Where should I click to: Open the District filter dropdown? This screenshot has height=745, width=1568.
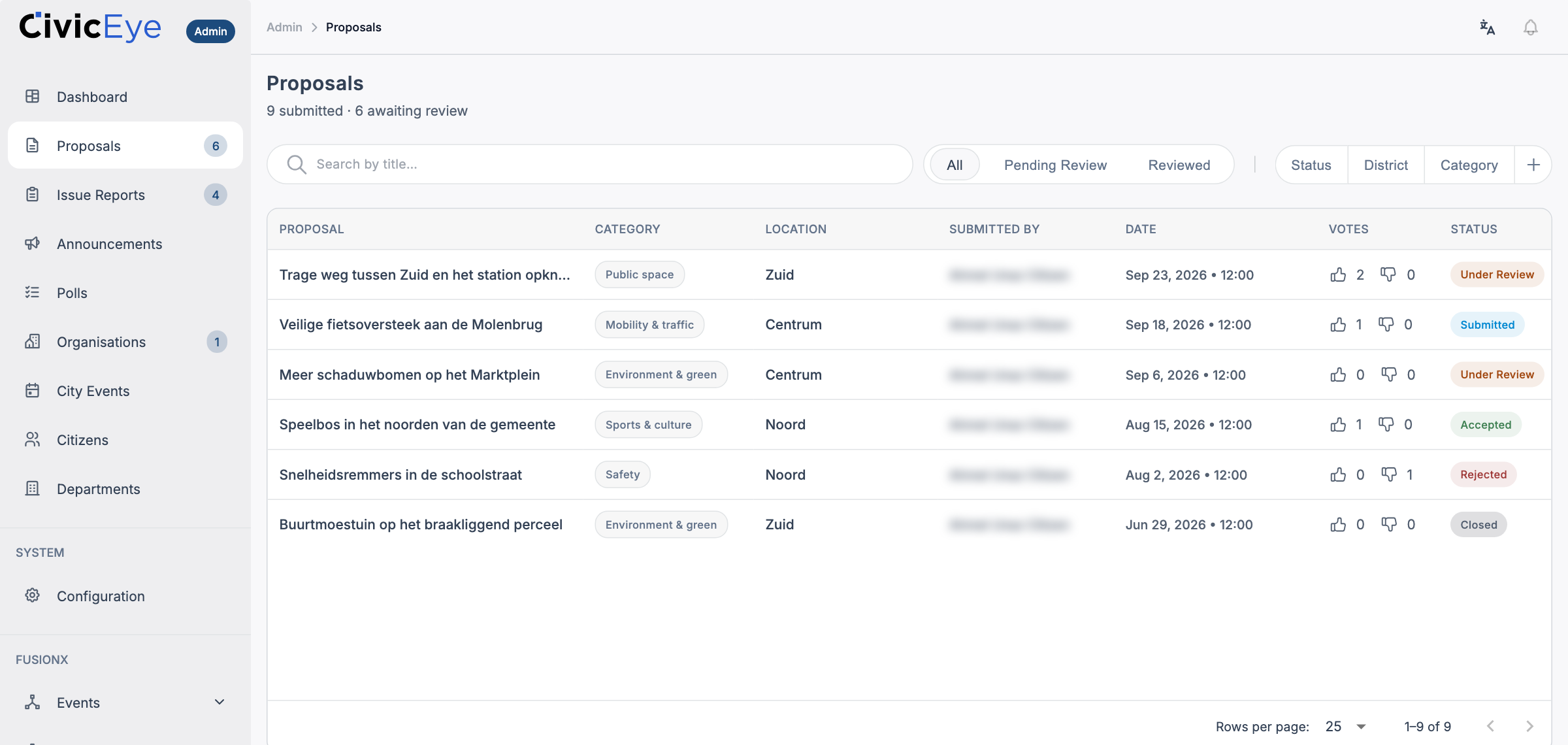(1386, 165)
